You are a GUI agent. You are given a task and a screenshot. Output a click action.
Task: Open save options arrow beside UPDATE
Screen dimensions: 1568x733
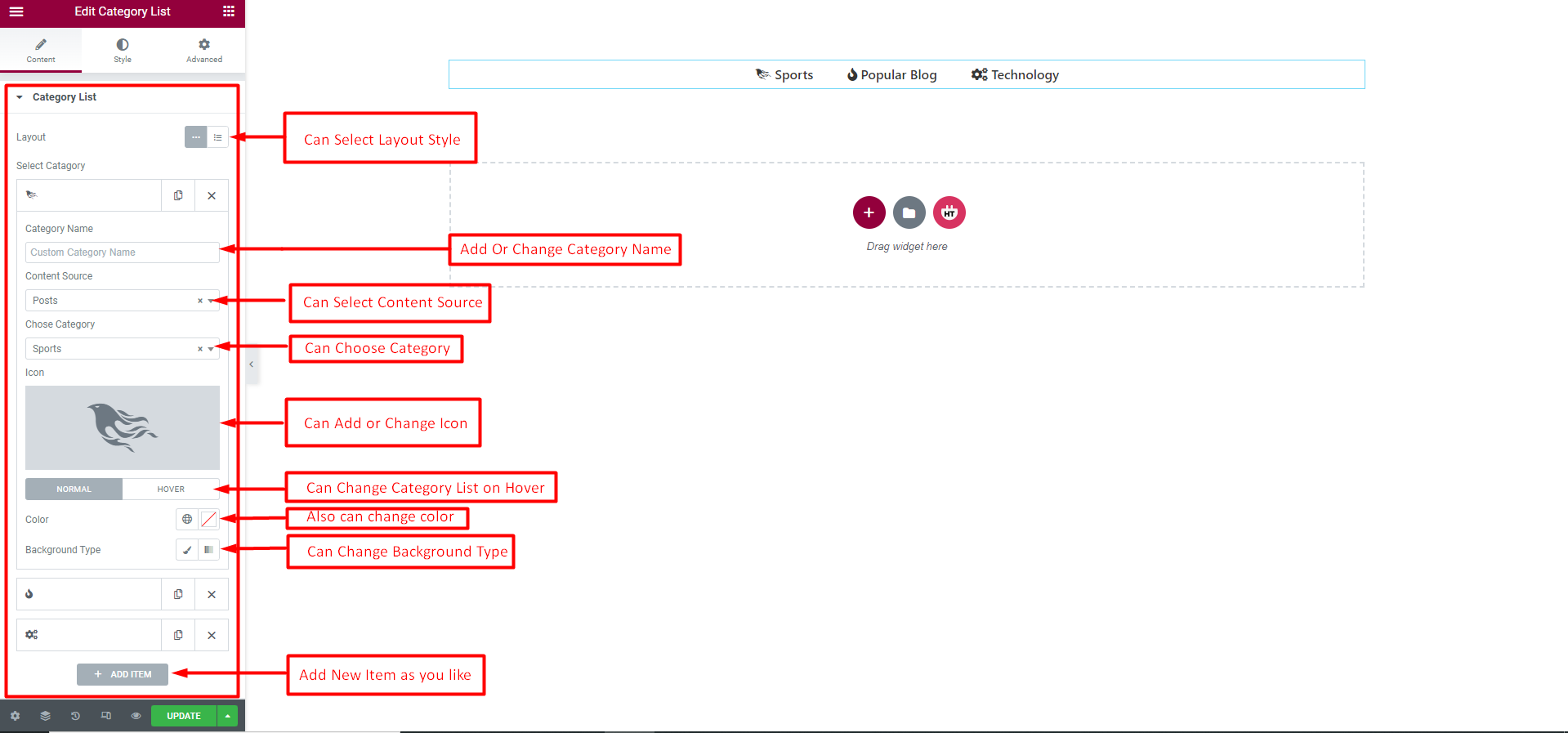point(228,716)
